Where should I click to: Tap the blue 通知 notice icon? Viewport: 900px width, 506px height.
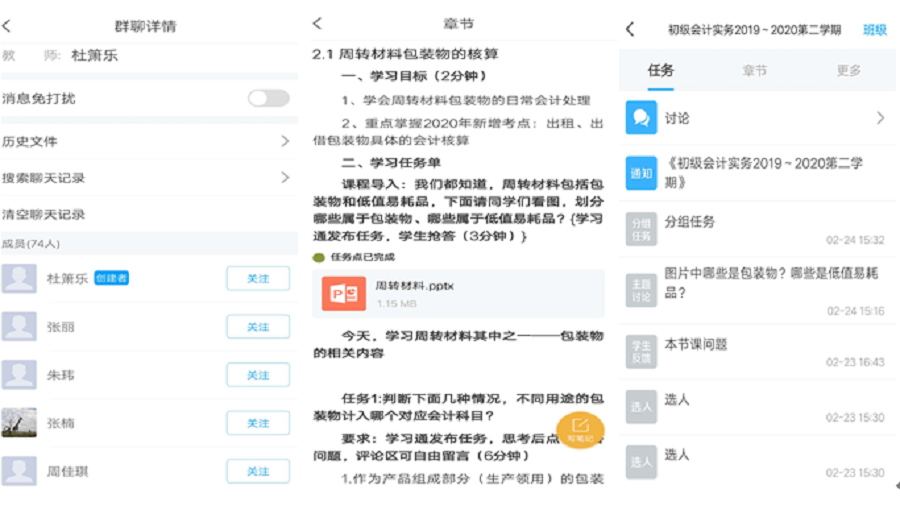point(641,173)
